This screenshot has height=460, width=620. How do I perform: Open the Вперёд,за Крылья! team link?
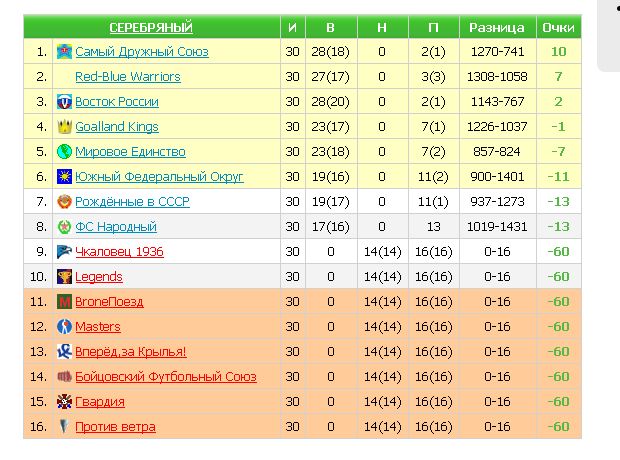(130, 352)
